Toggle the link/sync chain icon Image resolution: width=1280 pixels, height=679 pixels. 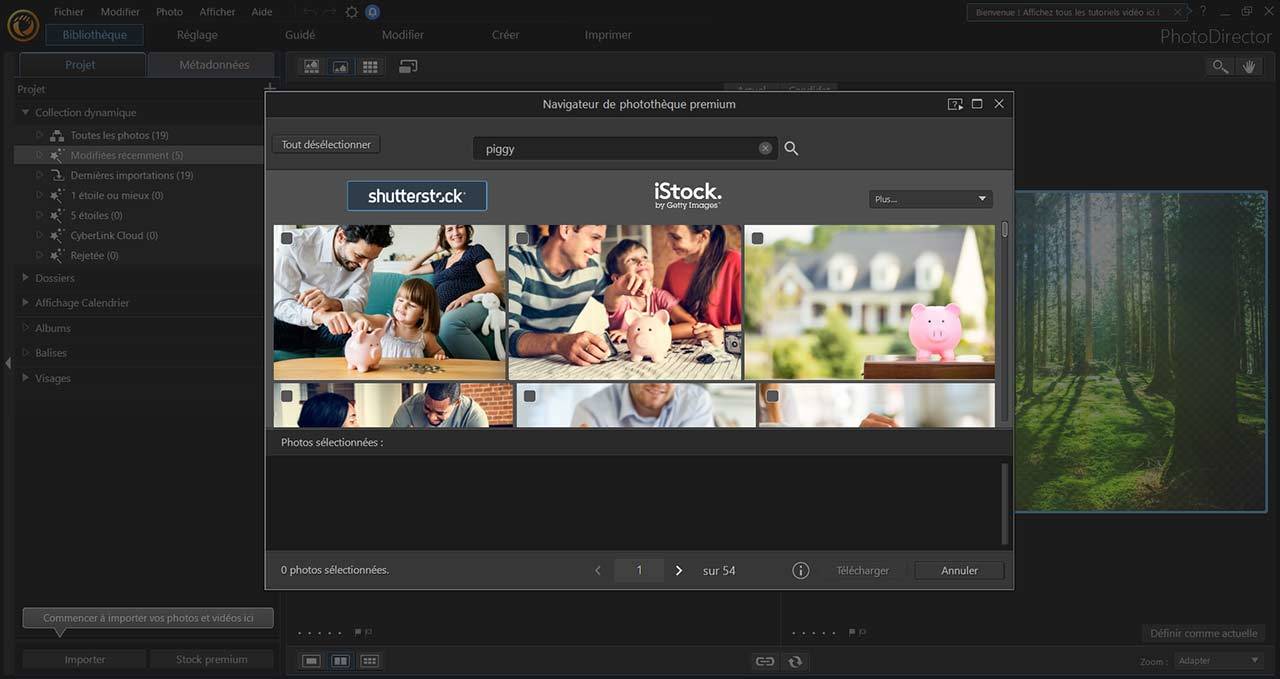tap(765, 661)
